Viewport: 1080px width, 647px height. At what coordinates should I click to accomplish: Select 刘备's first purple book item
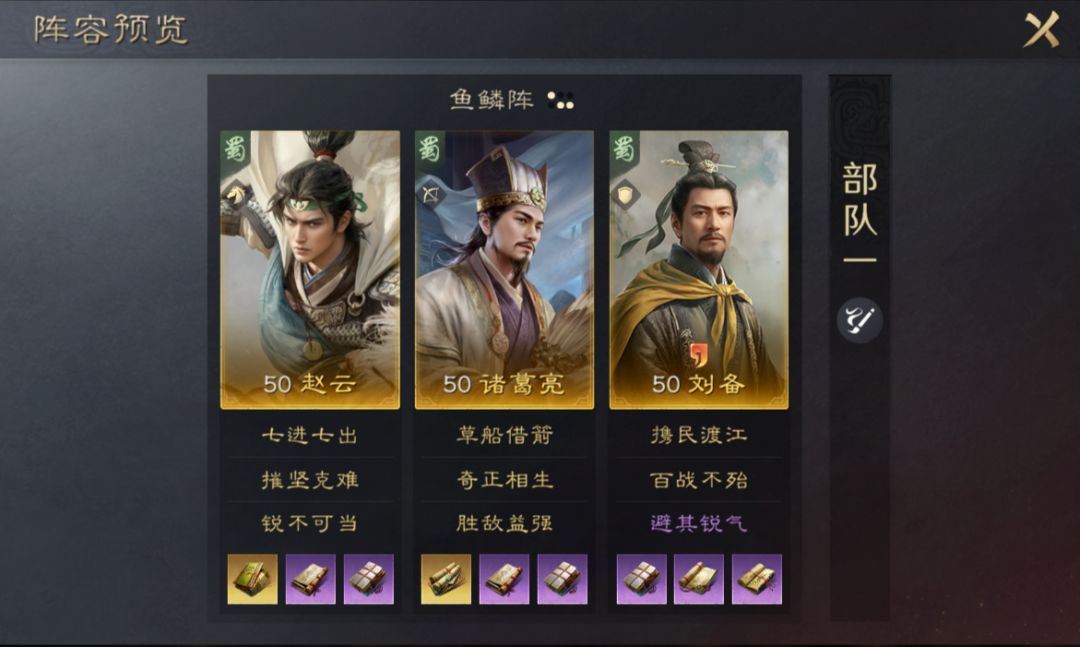(x=641, y=579)
